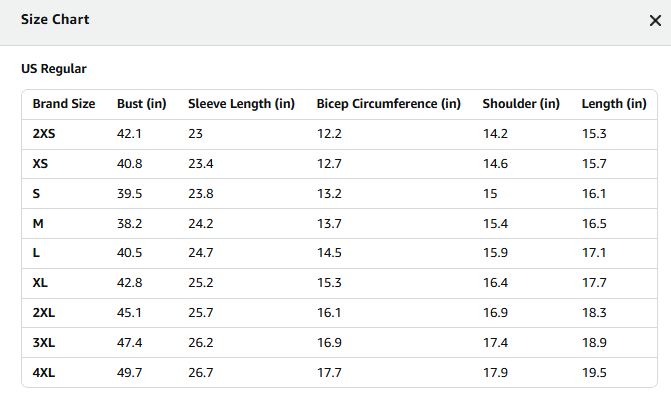
Task: Click length value 16.5 in M row
Action: (594, 224)
